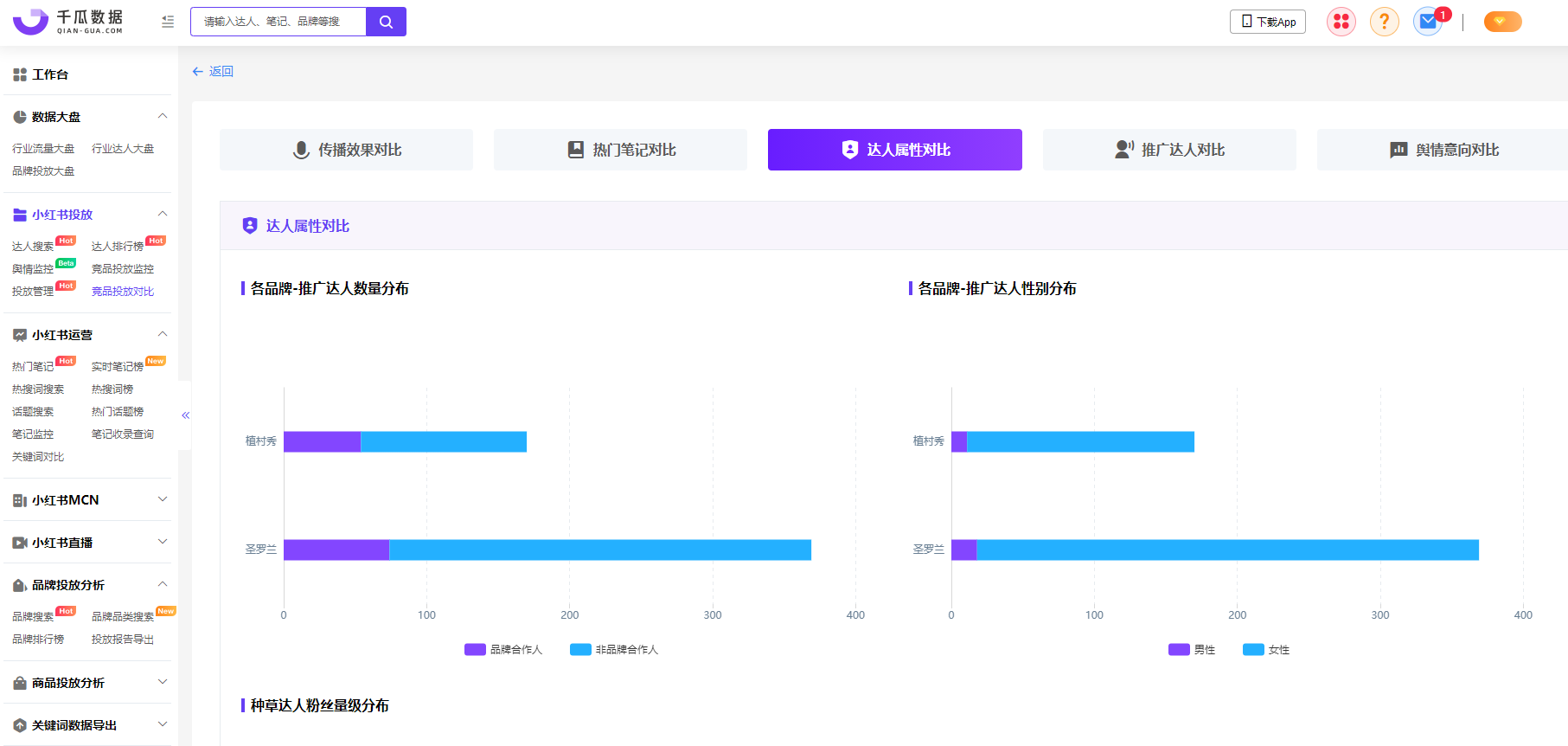Click the 返回 back link

click(213, 71)
